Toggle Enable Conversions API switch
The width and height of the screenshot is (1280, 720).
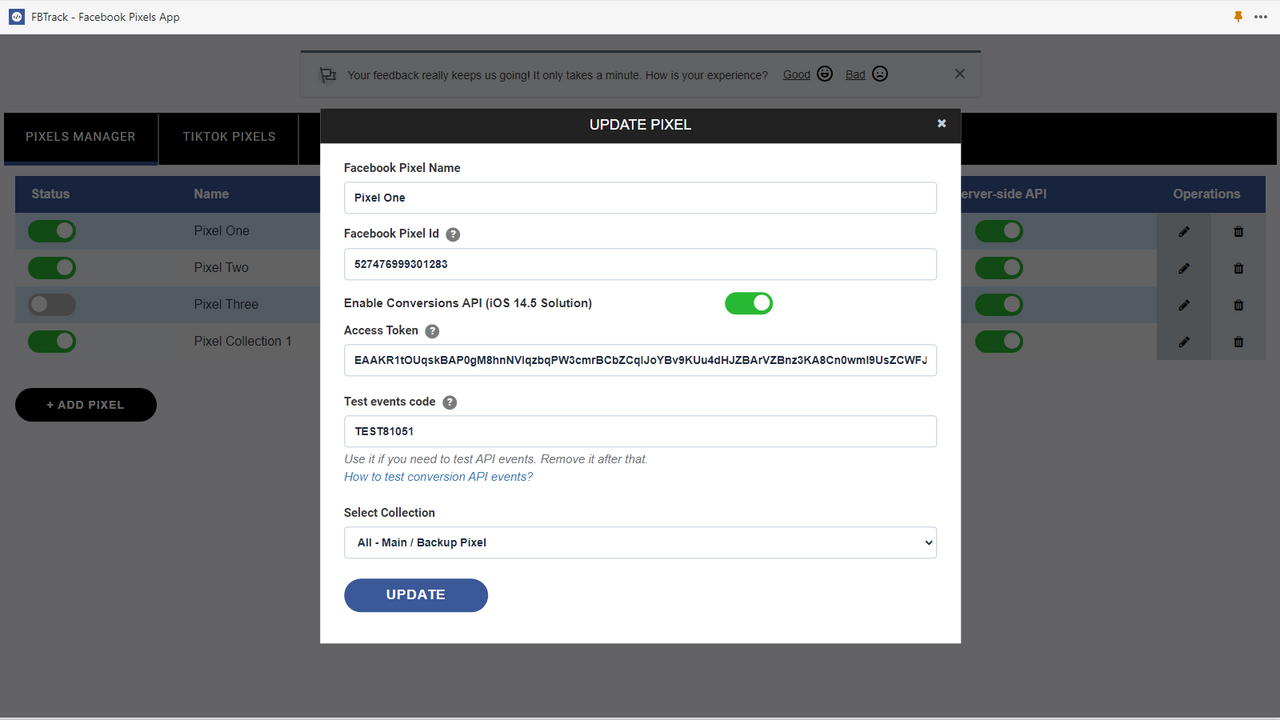[749, 303]
